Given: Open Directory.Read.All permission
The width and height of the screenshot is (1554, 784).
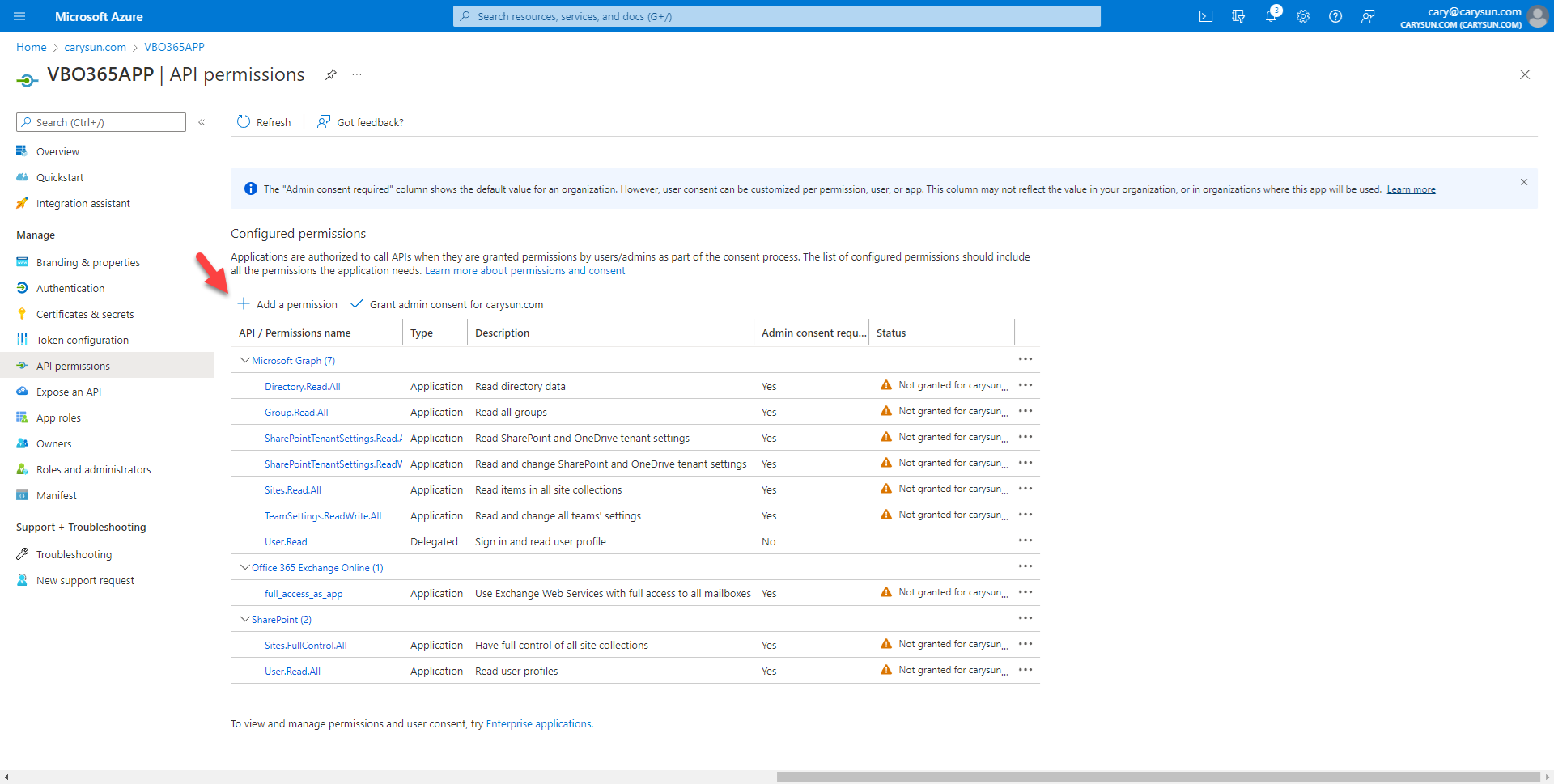Looking at the screenshot, I should [302, 387].
